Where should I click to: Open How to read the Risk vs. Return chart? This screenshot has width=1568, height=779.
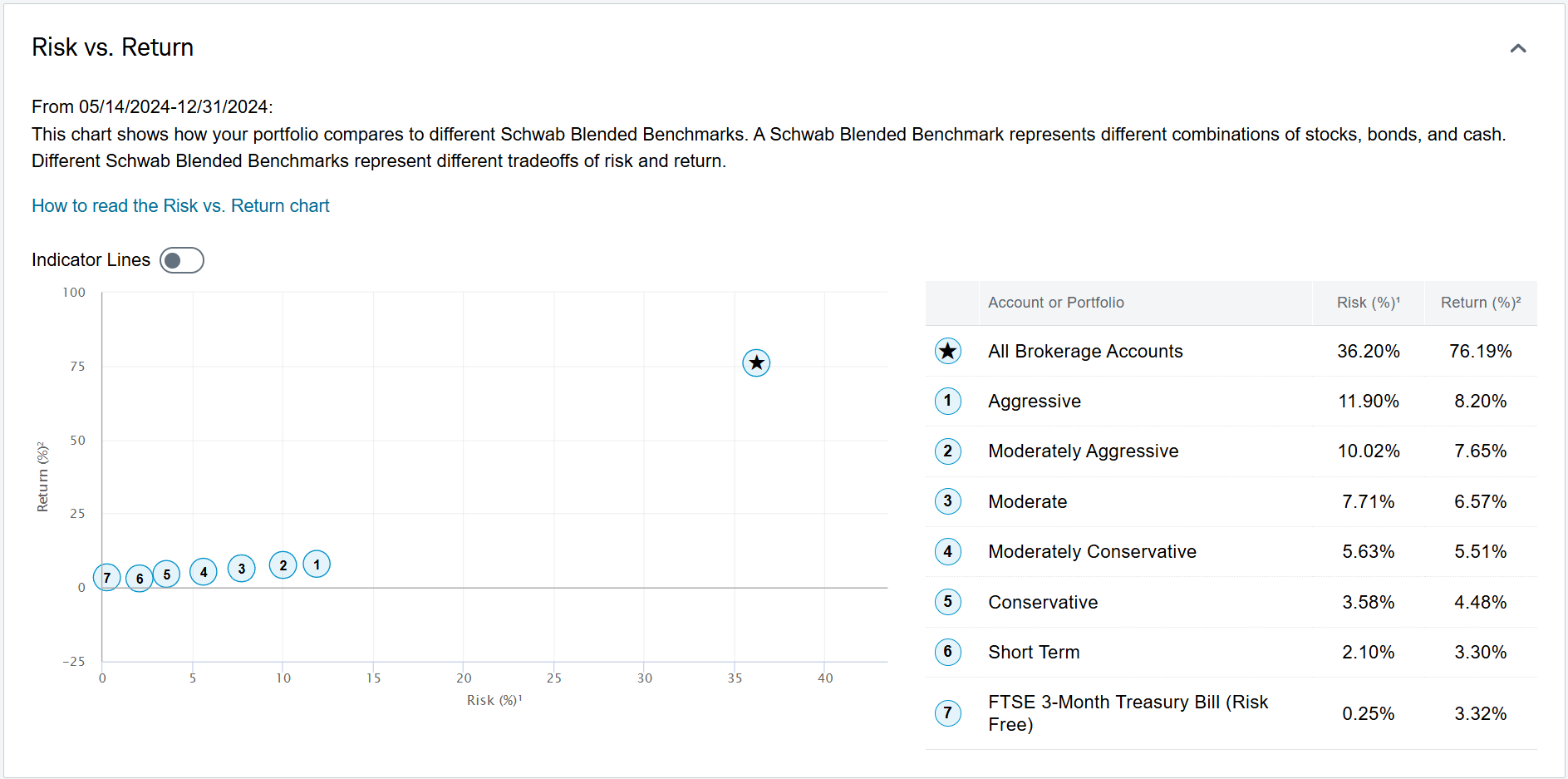click(x=180, y=205)
